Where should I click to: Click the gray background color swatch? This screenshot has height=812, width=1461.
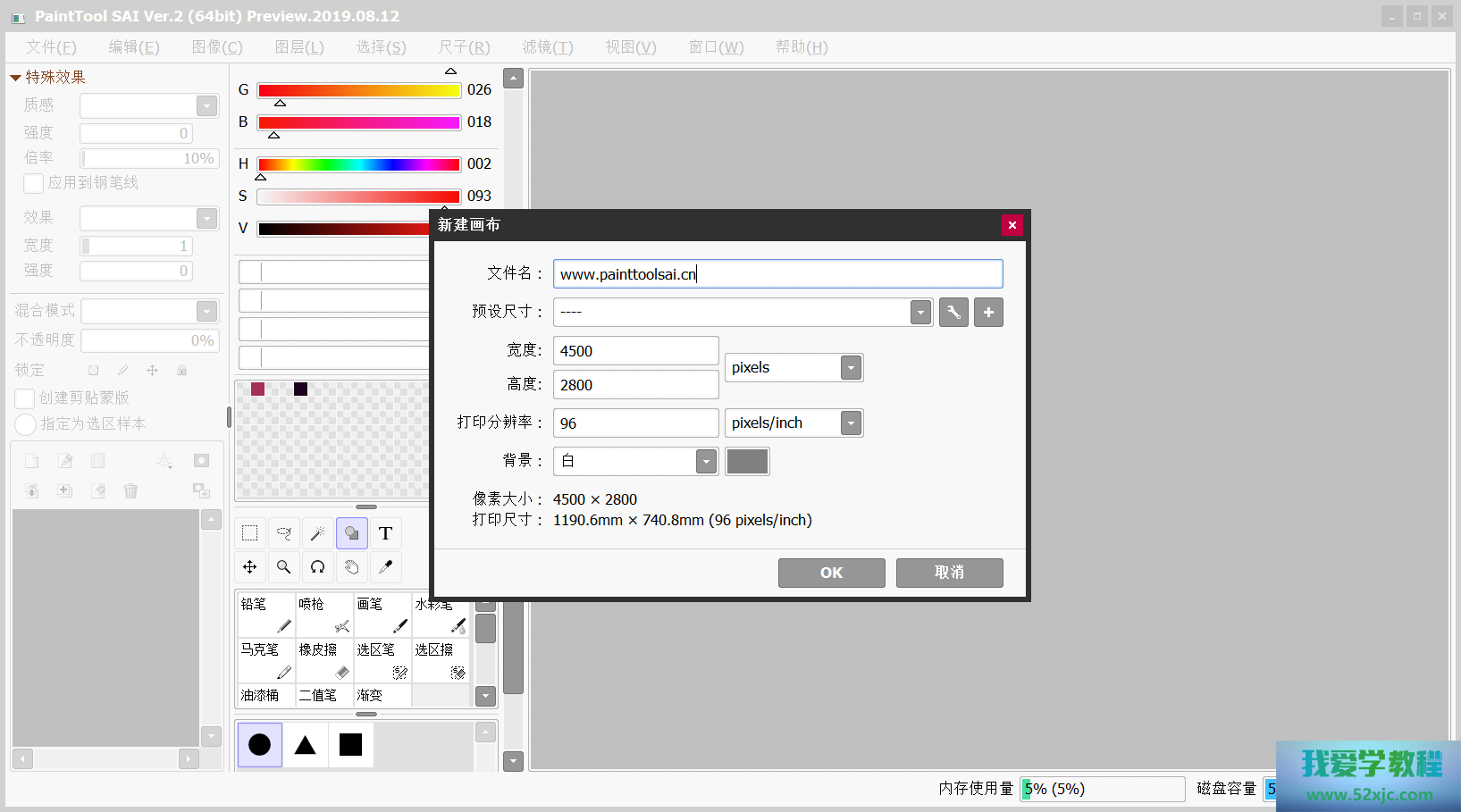[x=747, y=462]
